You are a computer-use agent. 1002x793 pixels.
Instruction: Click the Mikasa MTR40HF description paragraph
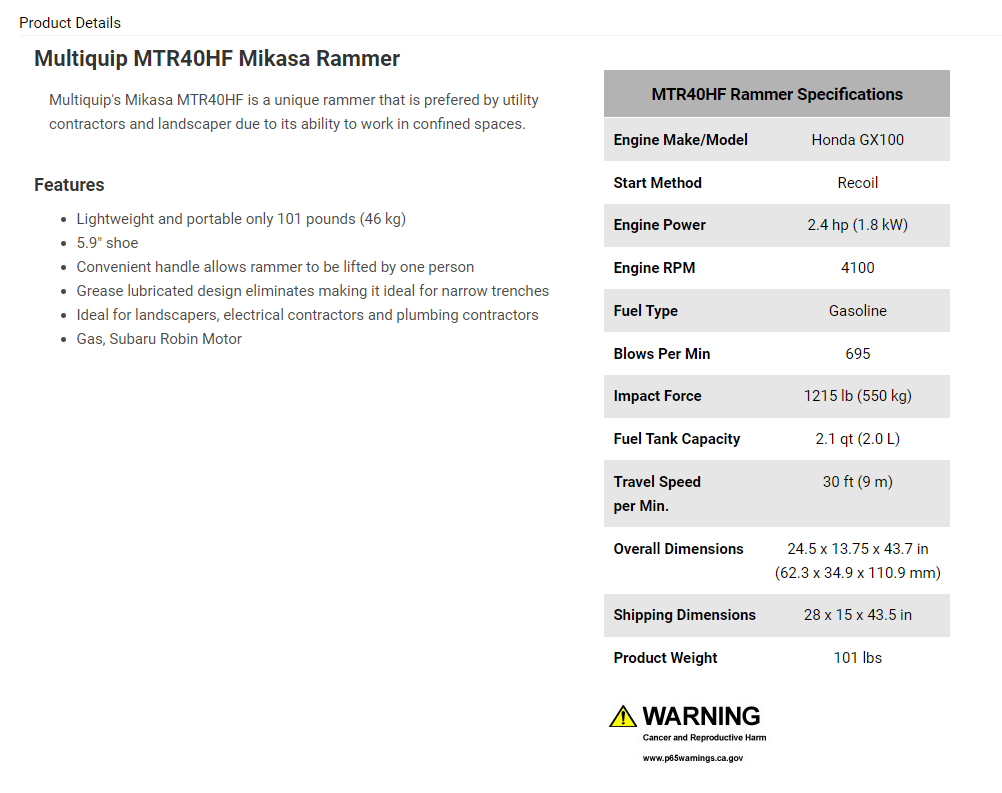(x=294, y=112)
